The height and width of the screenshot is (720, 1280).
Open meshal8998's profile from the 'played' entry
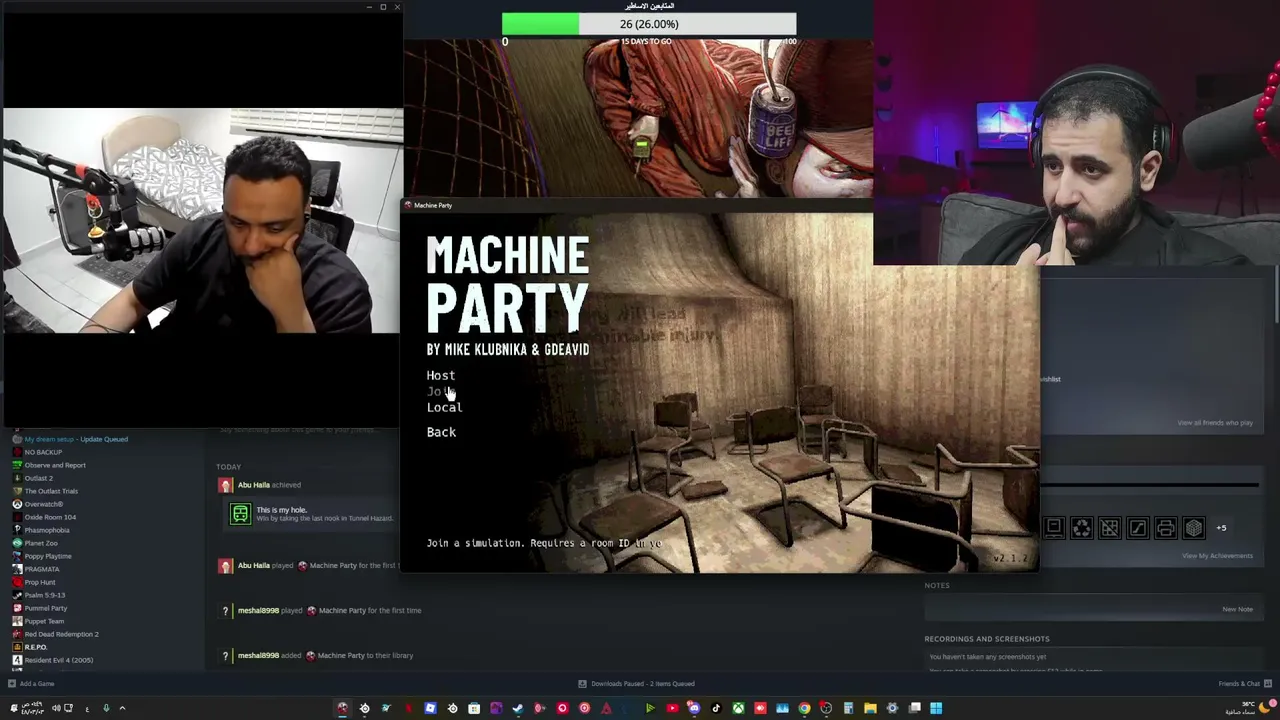pos(258,611)
